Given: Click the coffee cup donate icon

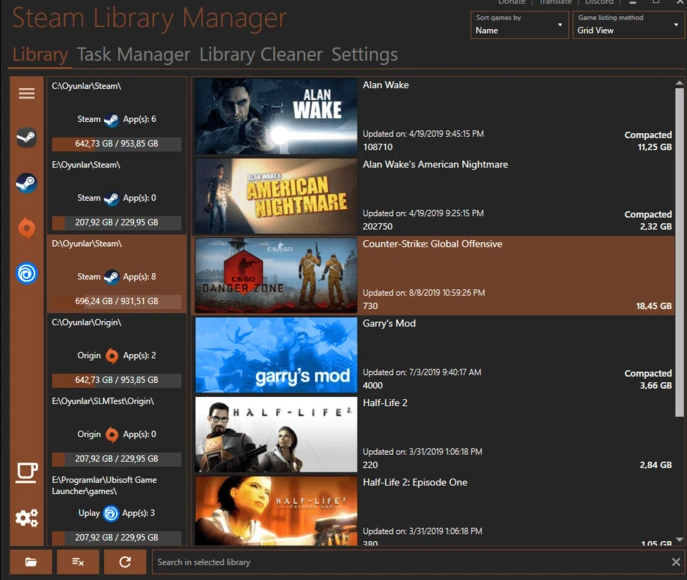Looking at the screenshot, I should pos(27,473).
